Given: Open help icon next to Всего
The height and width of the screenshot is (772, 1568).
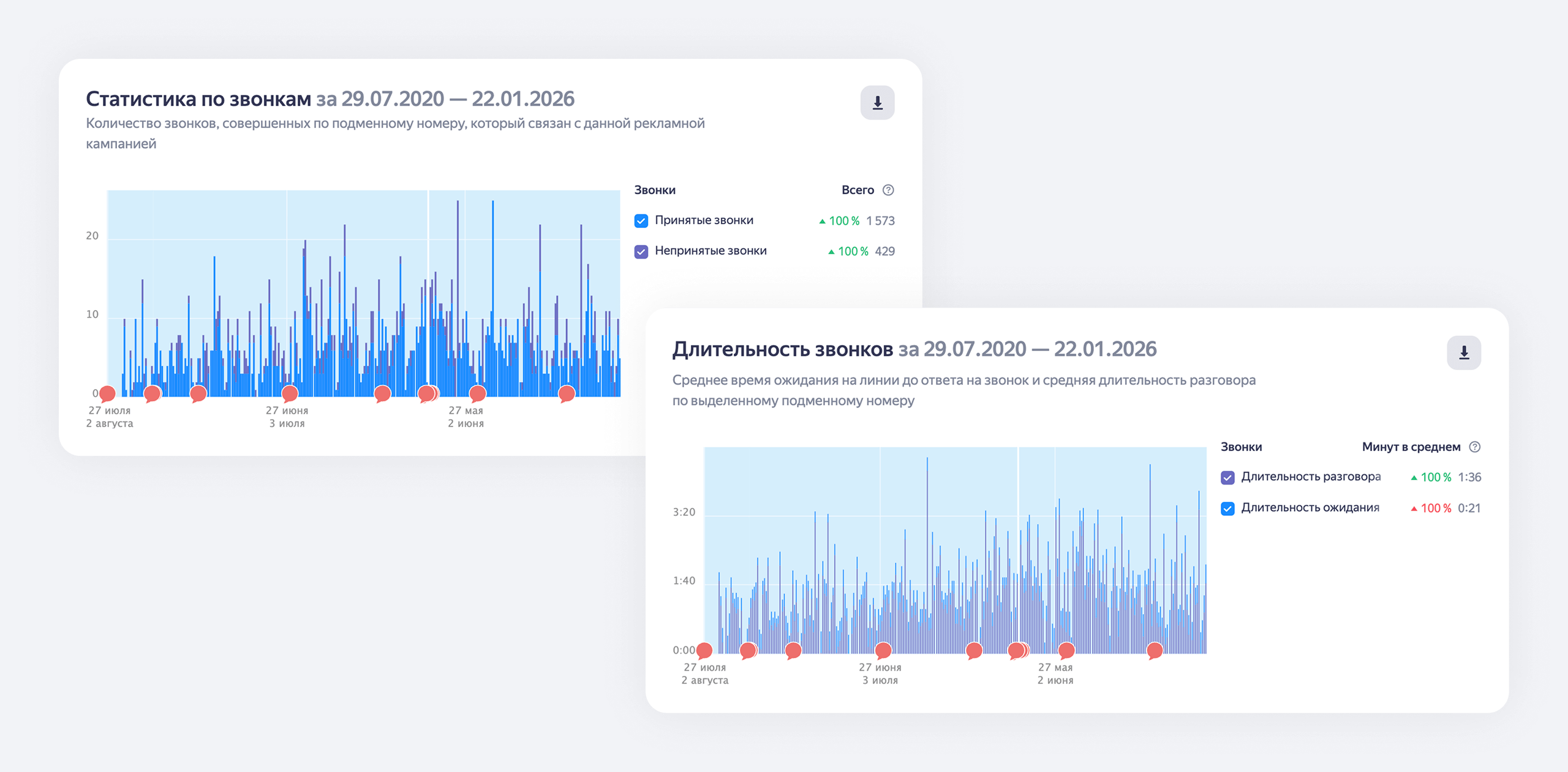Looking at the screenshot, I should 888,190.
